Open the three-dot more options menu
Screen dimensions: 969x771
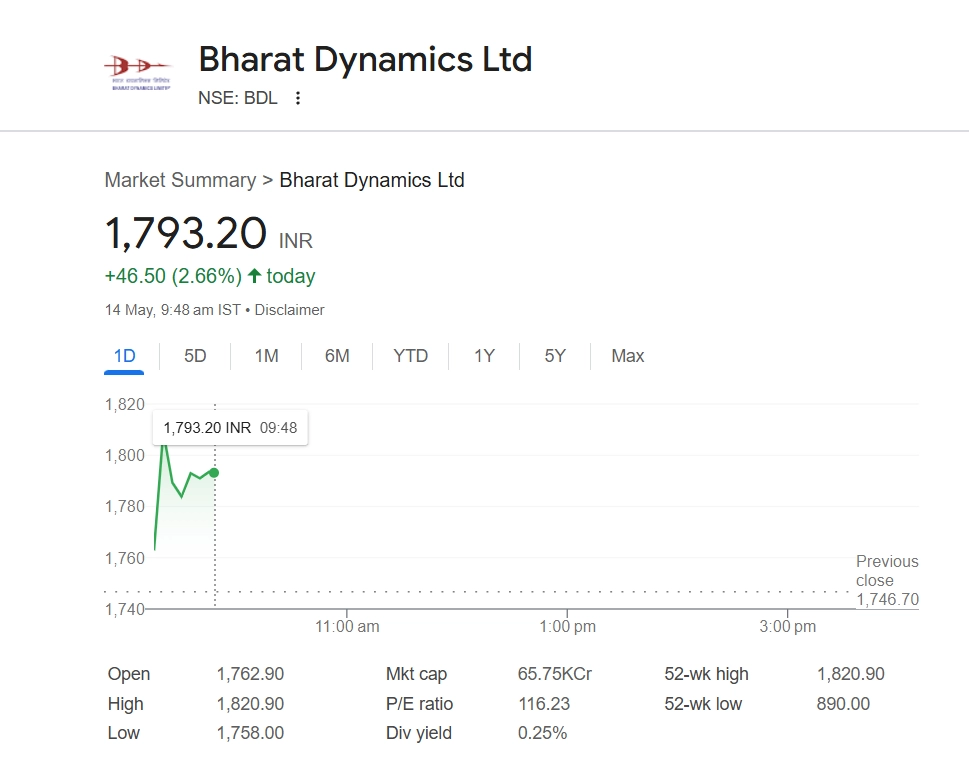click(x=297, y=98)
